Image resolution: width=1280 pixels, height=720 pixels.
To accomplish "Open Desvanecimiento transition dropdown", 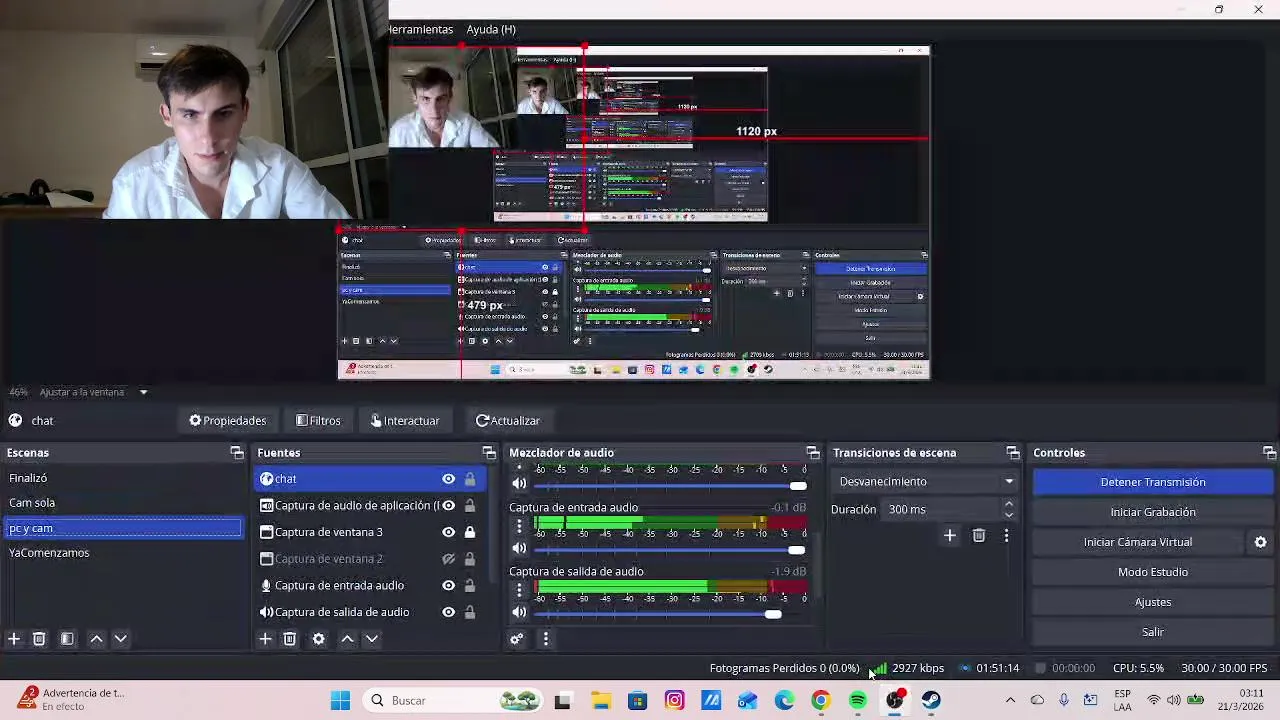I will [x=926, y=481].
